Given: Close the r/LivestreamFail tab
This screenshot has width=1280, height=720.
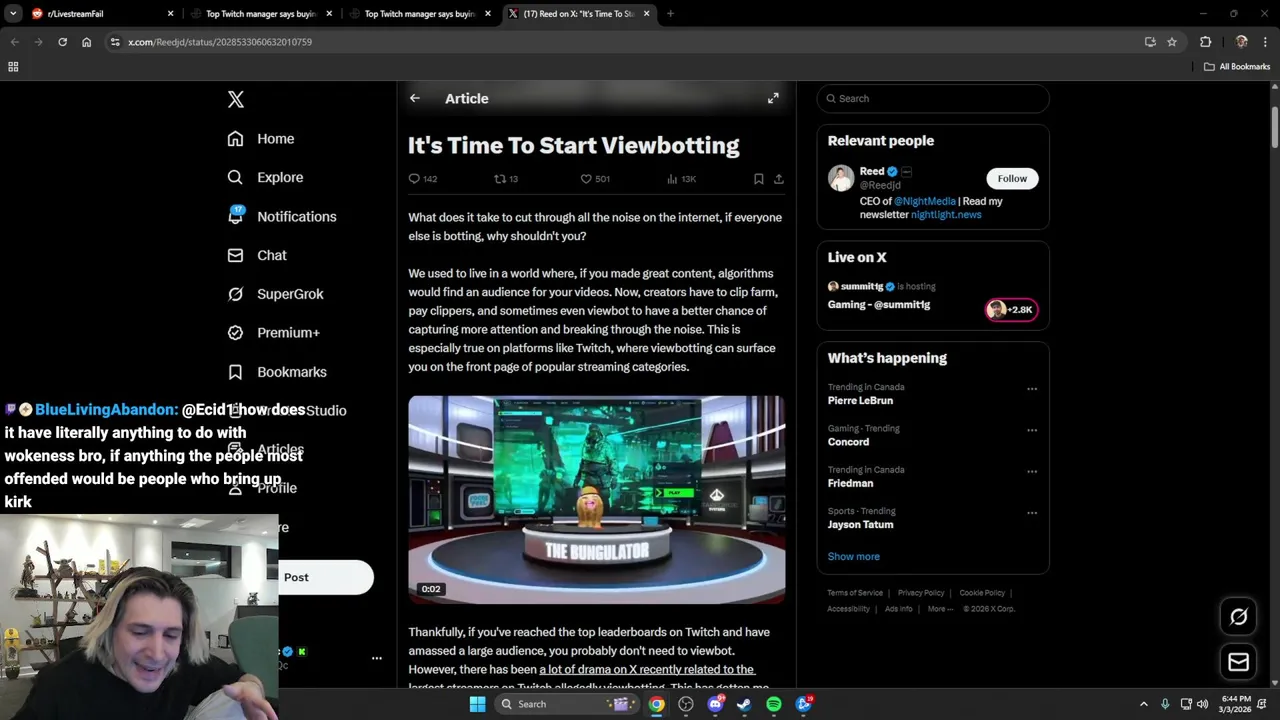Looking at the screenshot, I should click(170, 14).
